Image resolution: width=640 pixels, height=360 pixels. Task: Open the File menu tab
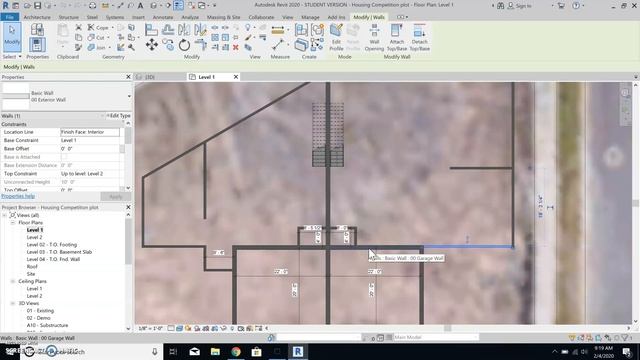(x=10, y=17)
